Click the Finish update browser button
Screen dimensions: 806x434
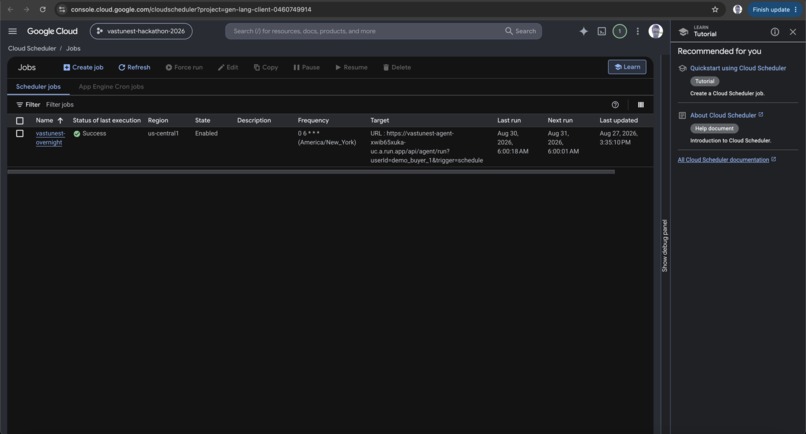click(x=774, y=9)
